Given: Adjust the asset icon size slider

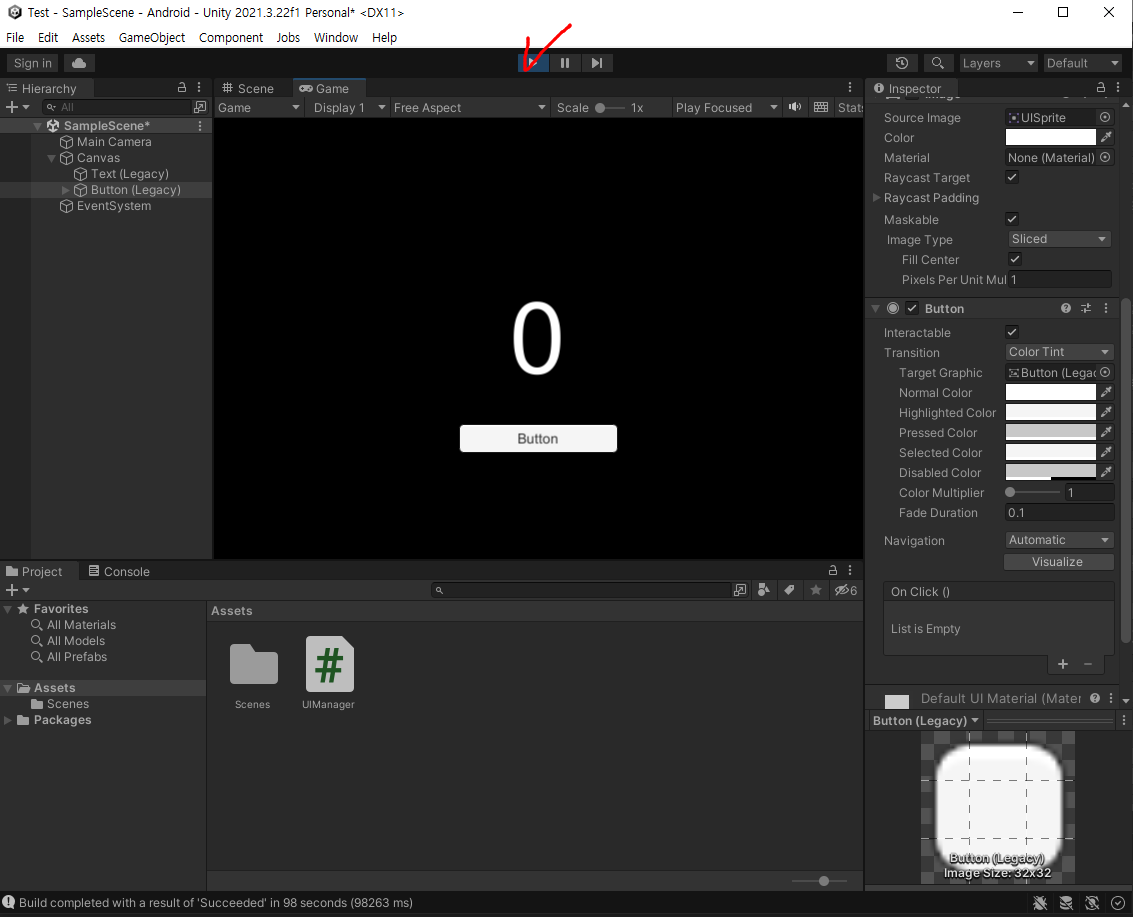Looking at the screenshot, I should (819, 881).
